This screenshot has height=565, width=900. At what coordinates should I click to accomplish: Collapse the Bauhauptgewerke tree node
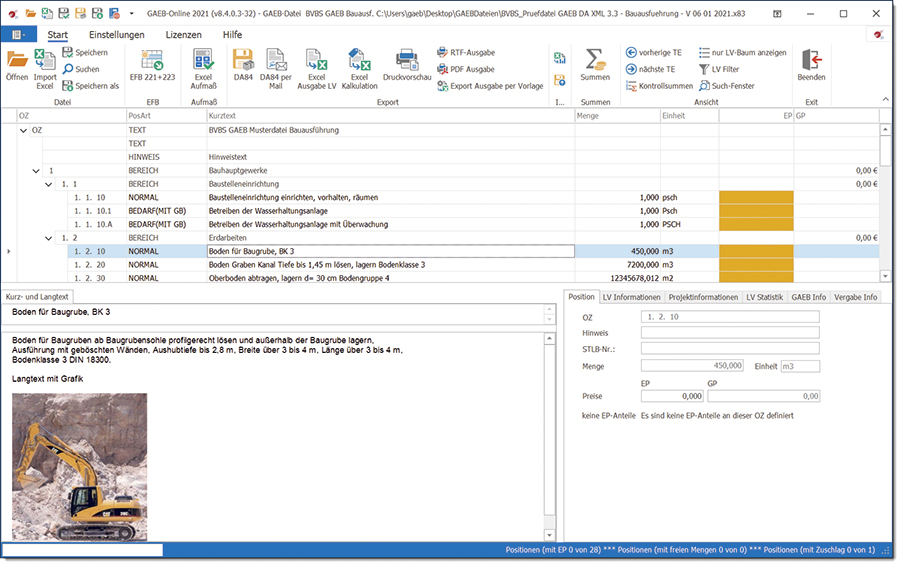tap(36, 171)
